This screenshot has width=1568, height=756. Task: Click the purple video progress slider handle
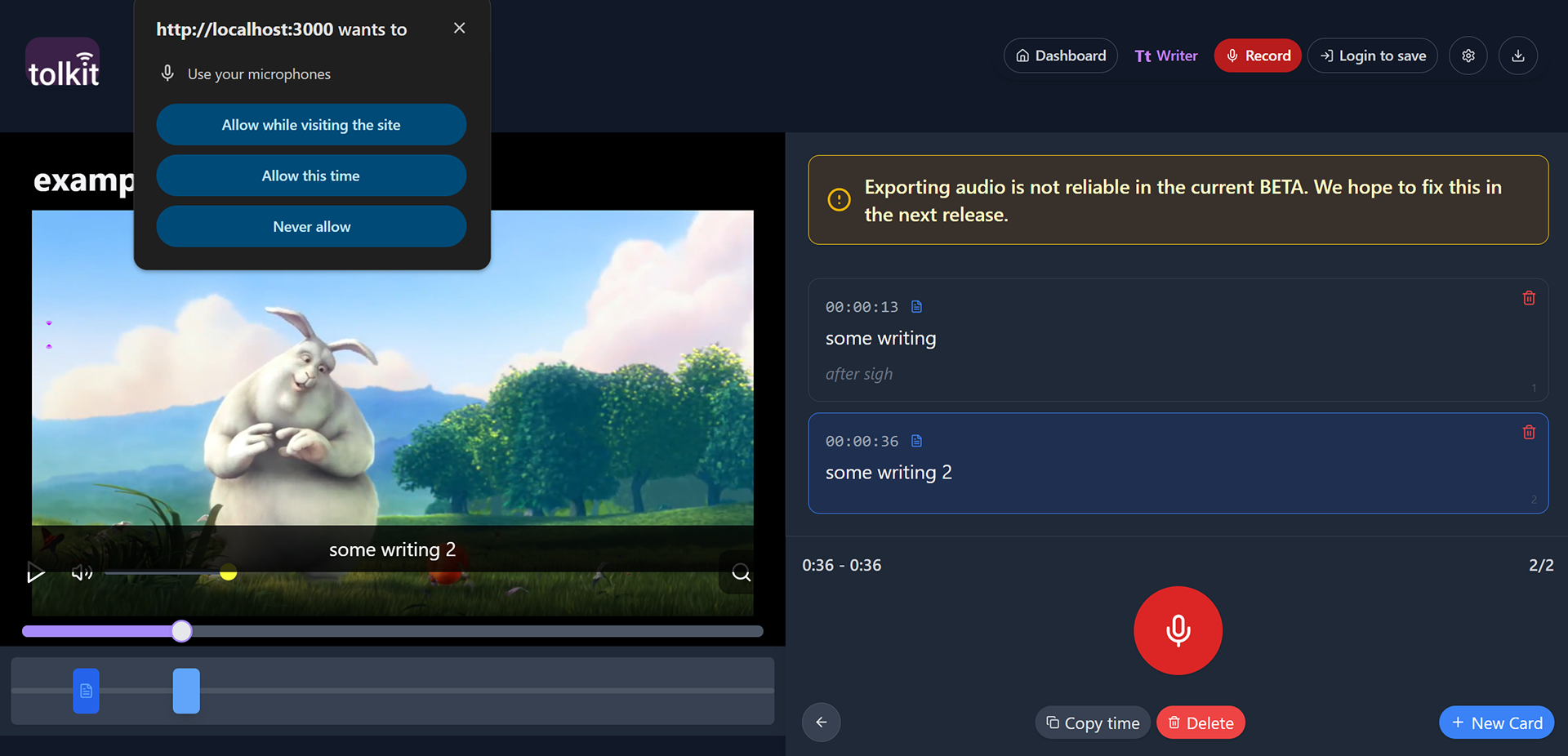click(182, 631)
